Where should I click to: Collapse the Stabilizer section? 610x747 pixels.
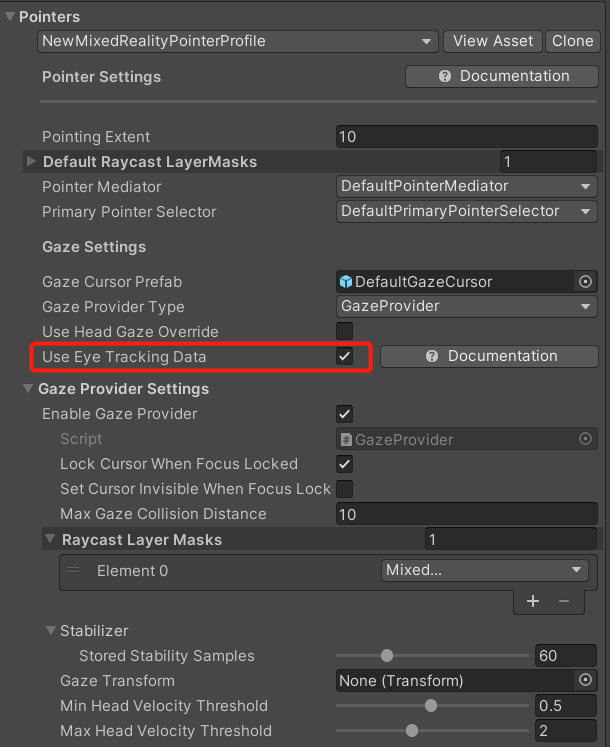coord(50,631)
